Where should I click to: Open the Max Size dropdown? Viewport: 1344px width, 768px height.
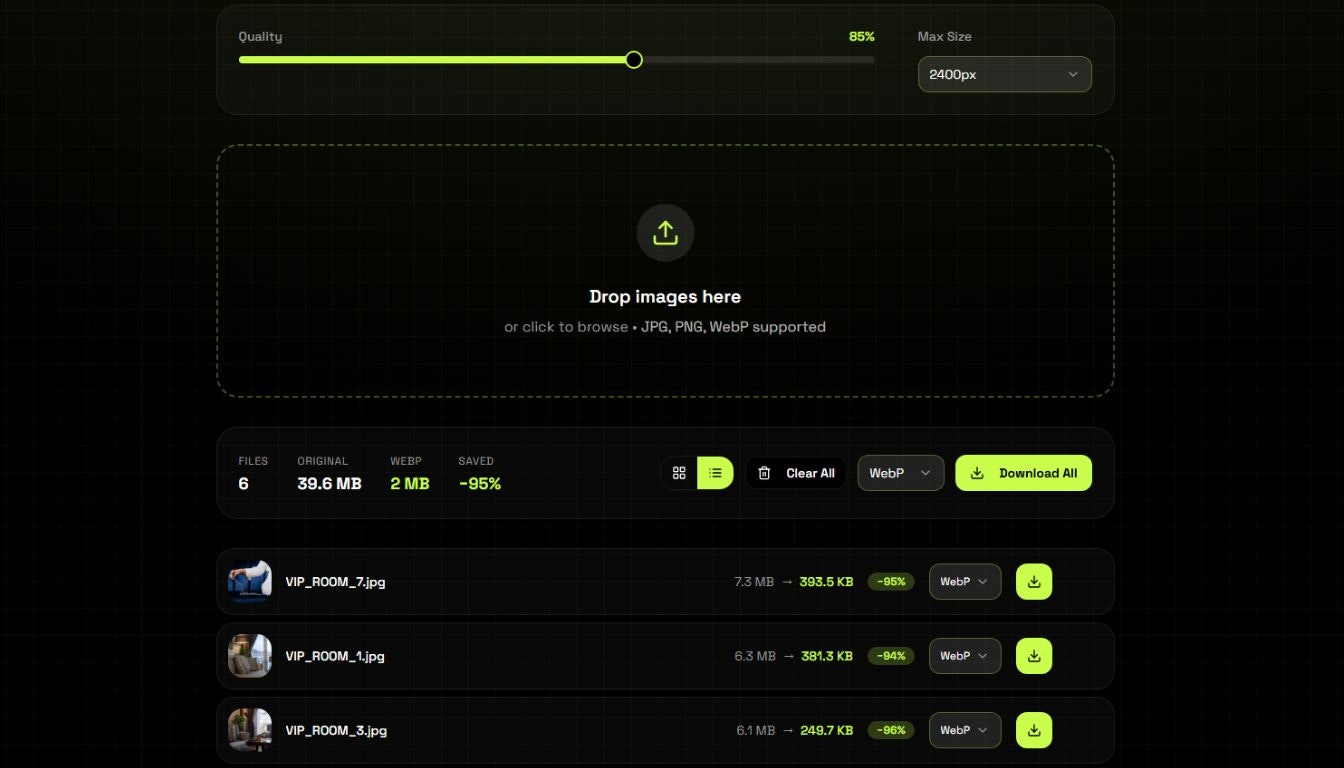click(1003, 74)
